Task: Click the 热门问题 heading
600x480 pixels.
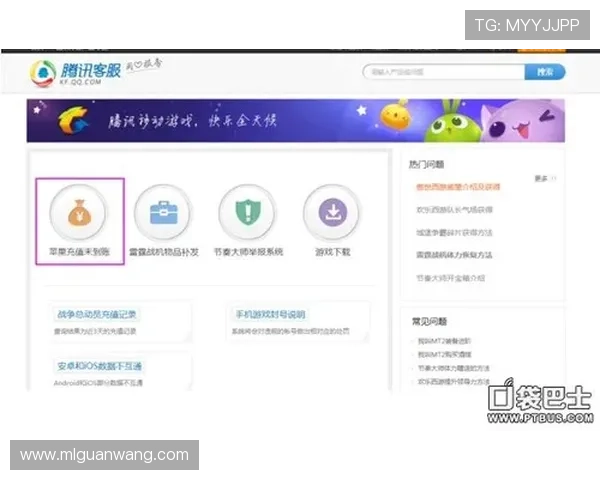Action: pos(426,164)
